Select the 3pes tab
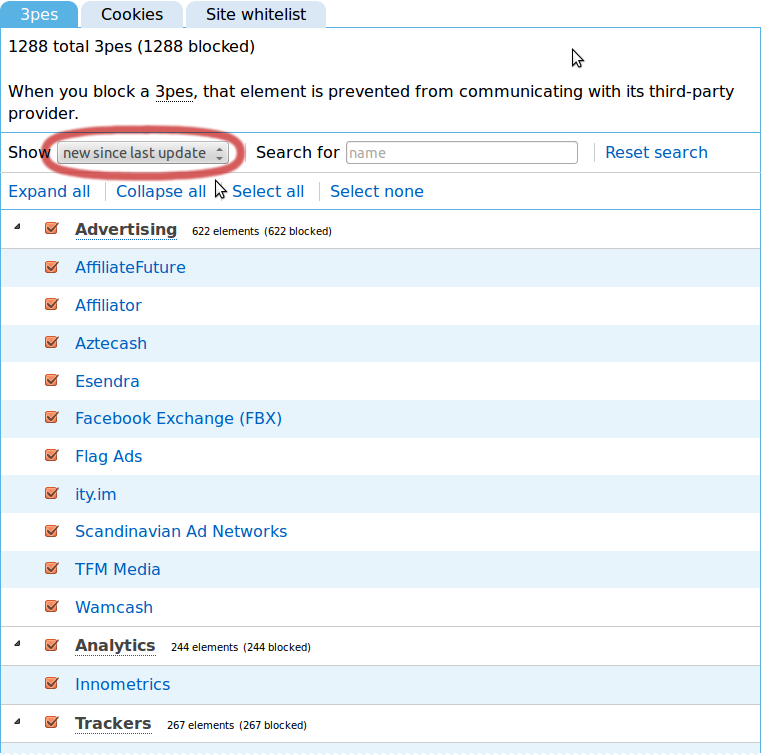761x755 pixels. click(x=39, y=15)
